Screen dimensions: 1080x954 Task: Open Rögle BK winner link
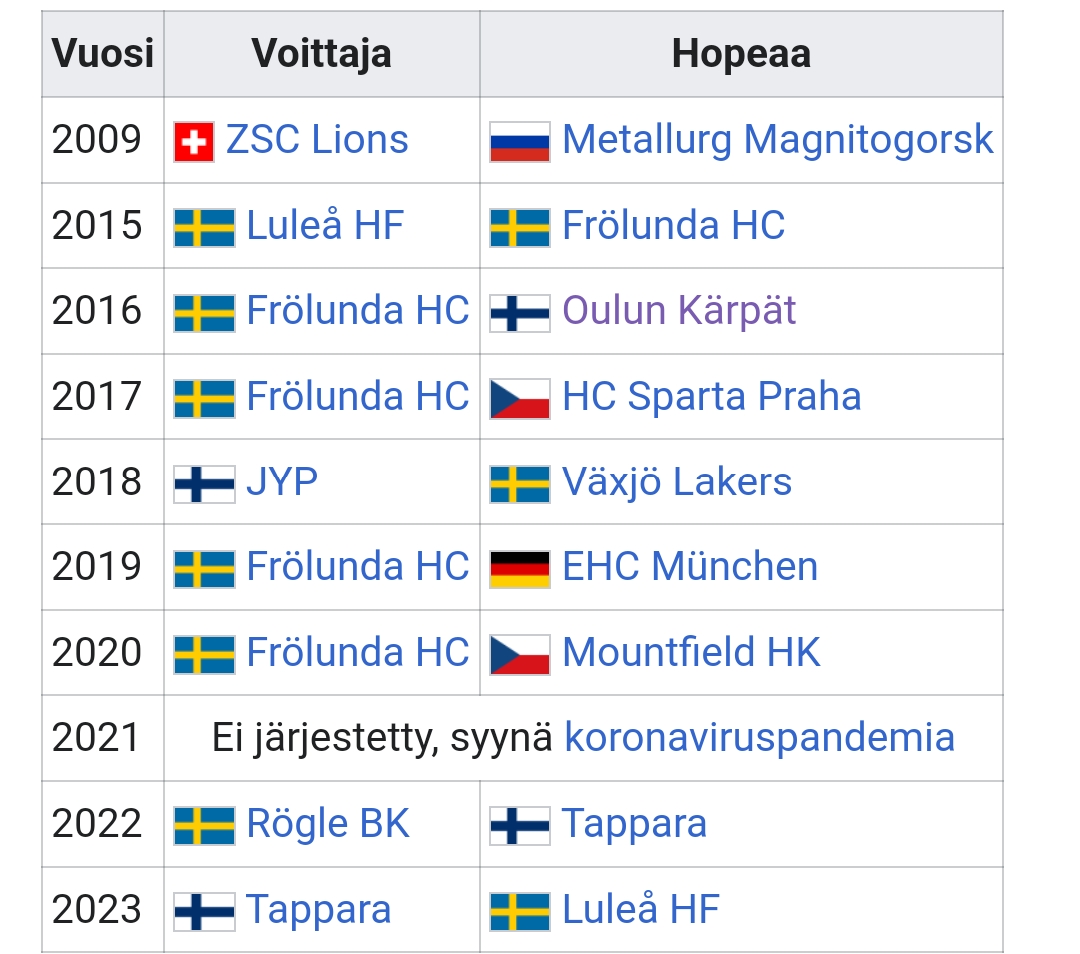(328, 824)
